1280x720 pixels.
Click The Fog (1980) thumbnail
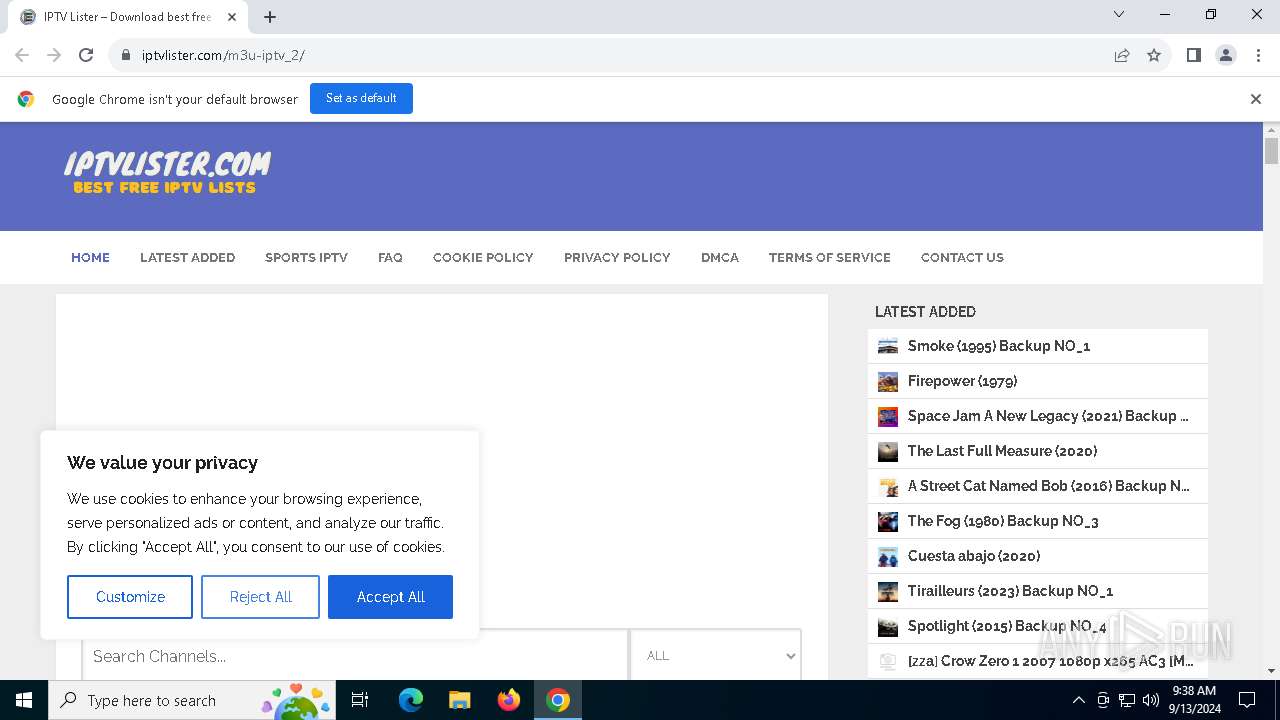888,521
